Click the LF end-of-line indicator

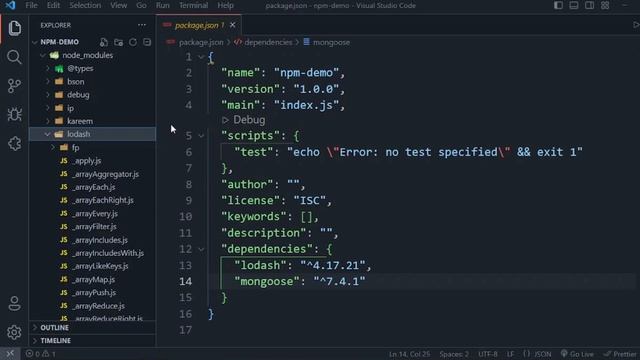pos(510,354)
